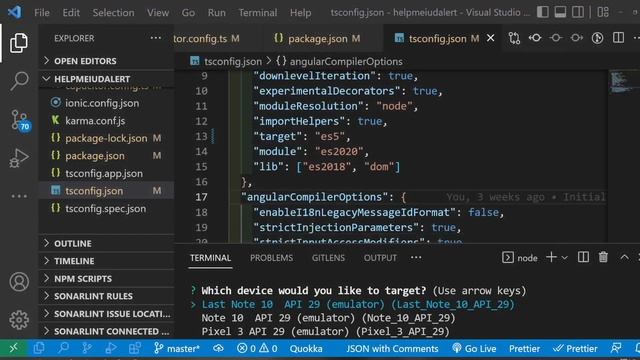Click the sync changes cloud icon
Viewport: 640px width, 360px height.
218,349
